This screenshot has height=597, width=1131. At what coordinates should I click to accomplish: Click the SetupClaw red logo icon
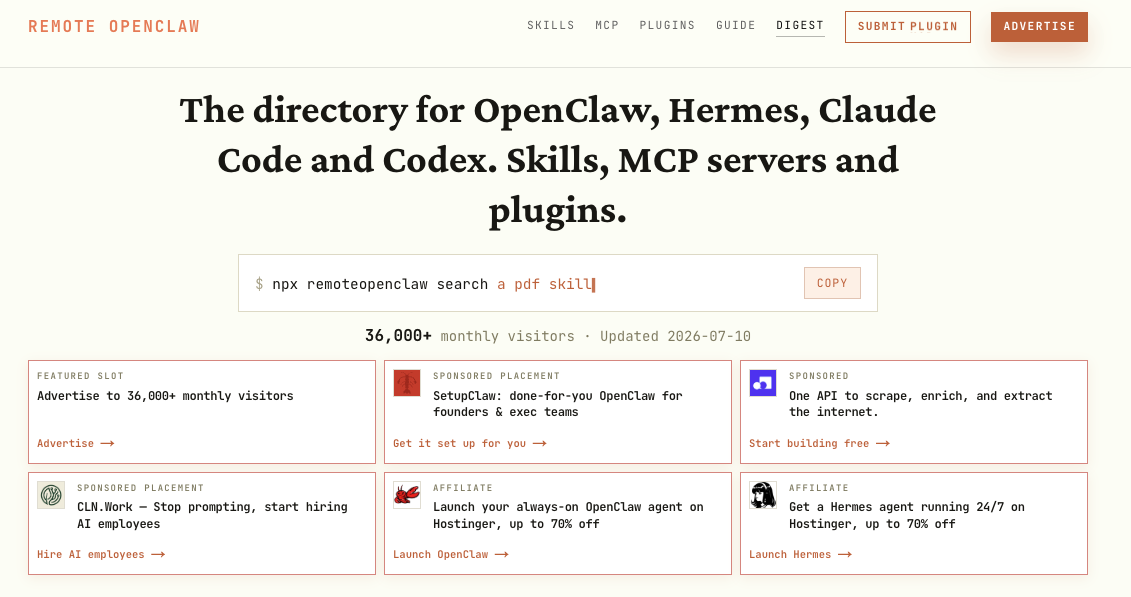click(407, 383)
